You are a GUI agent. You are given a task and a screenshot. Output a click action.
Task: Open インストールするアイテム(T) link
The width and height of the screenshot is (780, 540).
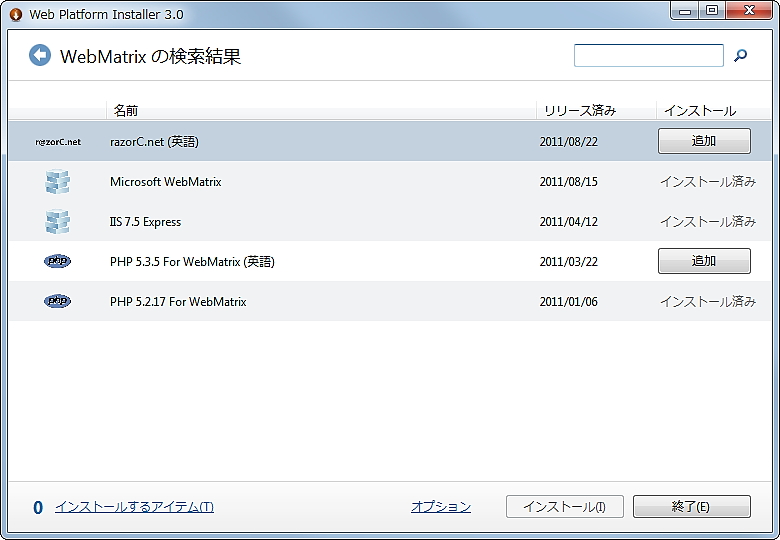(134, 507)
